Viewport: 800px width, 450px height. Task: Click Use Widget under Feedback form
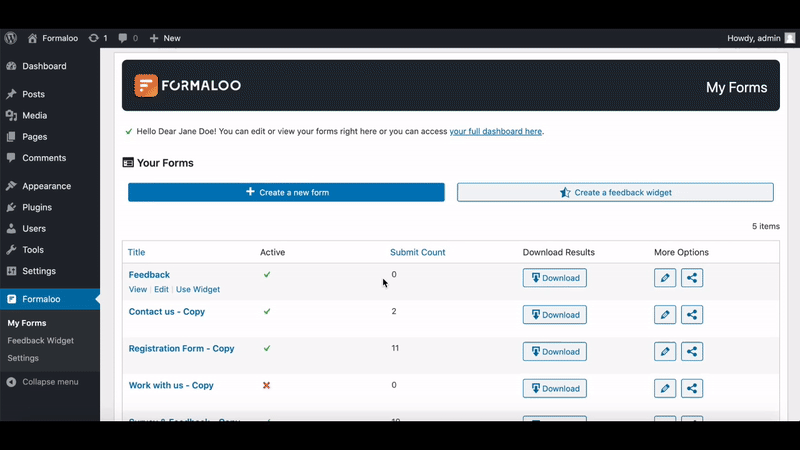pyautogui.click(x=198, y=289)
